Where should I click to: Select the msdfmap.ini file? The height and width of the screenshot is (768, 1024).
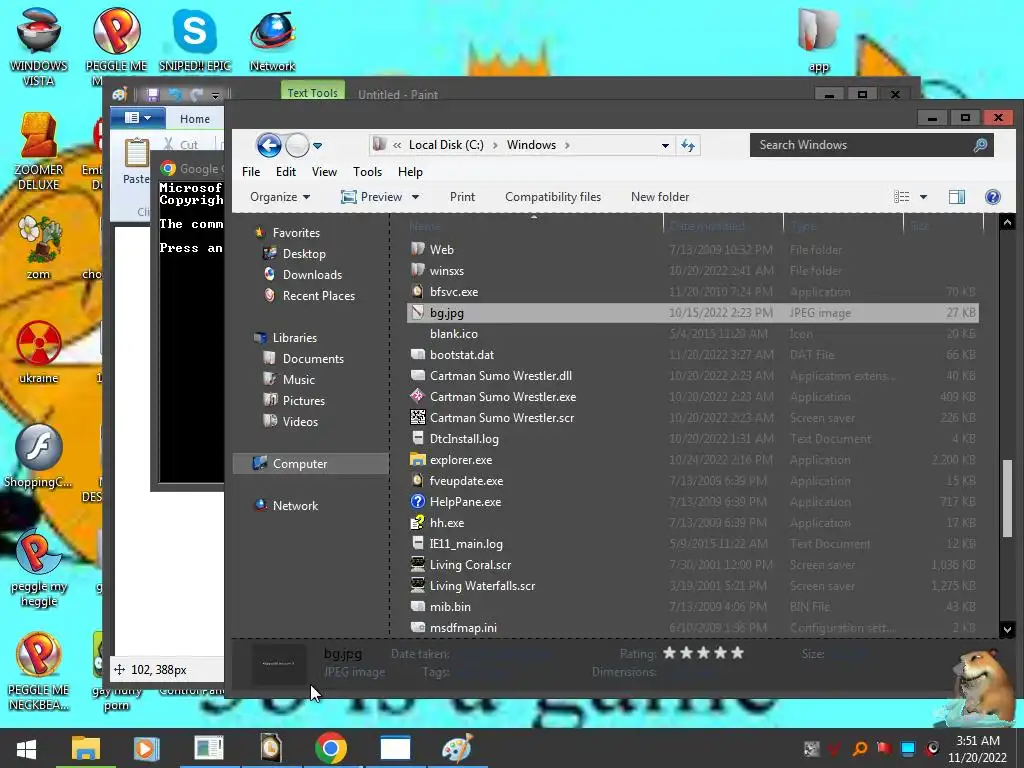pos(463,628)
